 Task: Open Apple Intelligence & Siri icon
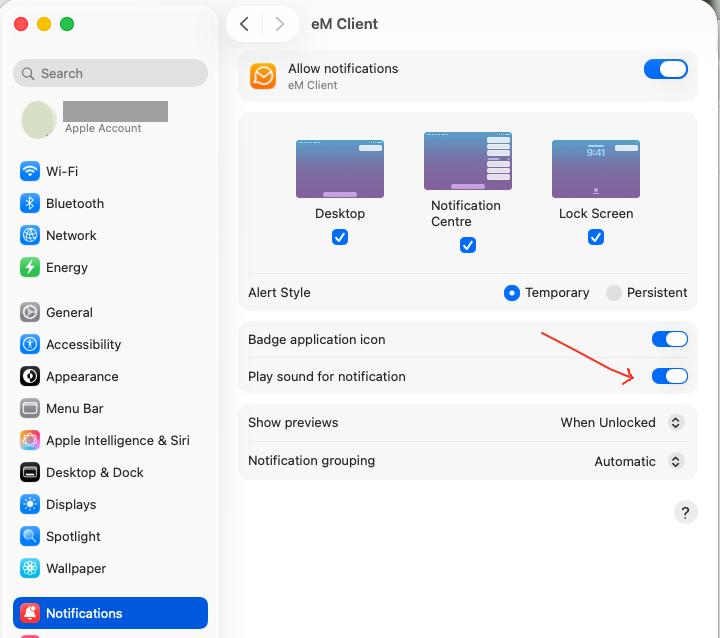click(30, 440)
